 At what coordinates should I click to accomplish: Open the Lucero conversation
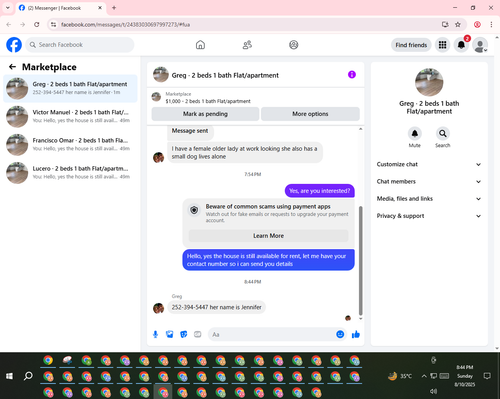[70, 173]
